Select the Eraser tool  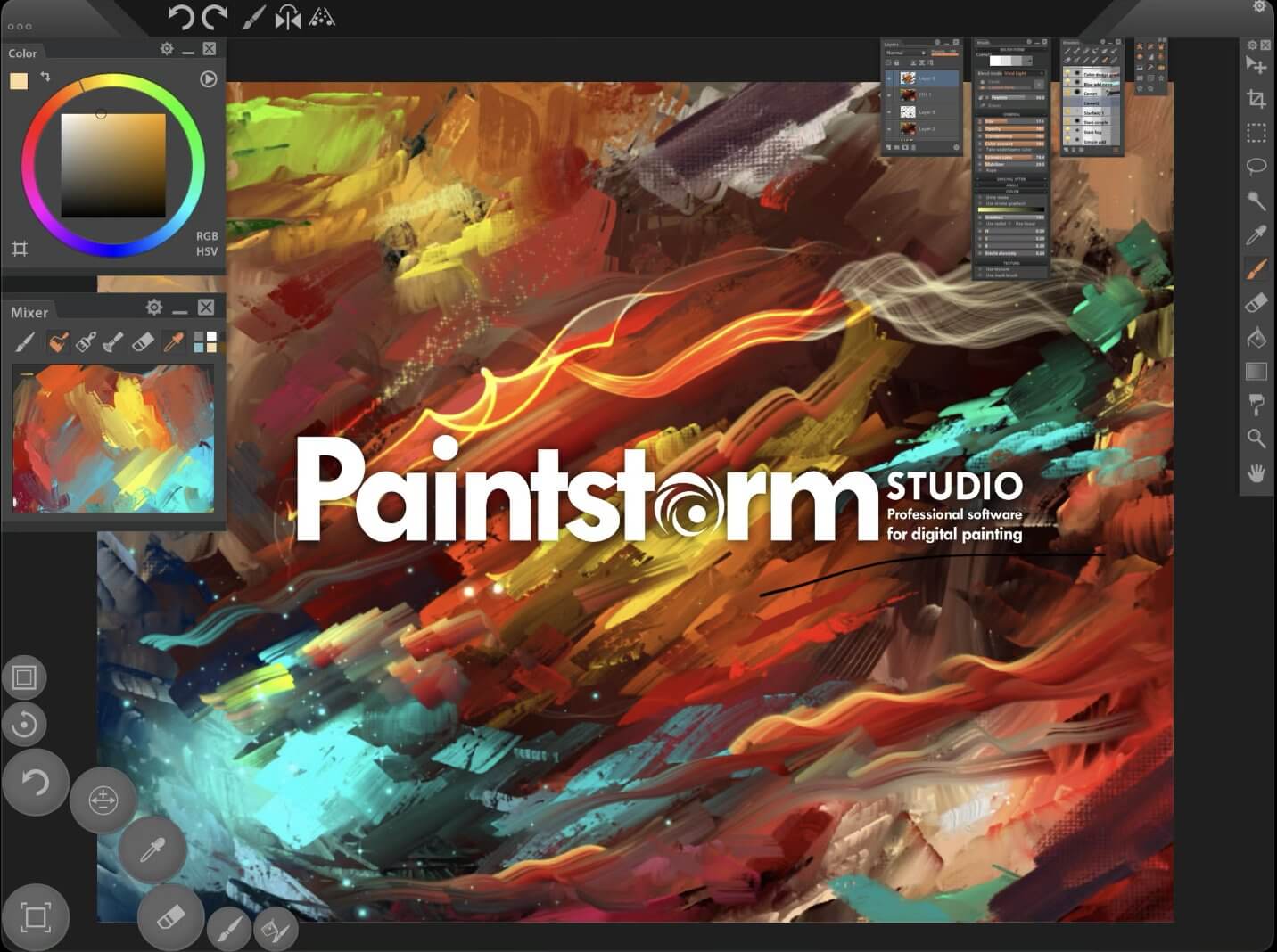pyautogui.click(x=1256, y=303)
